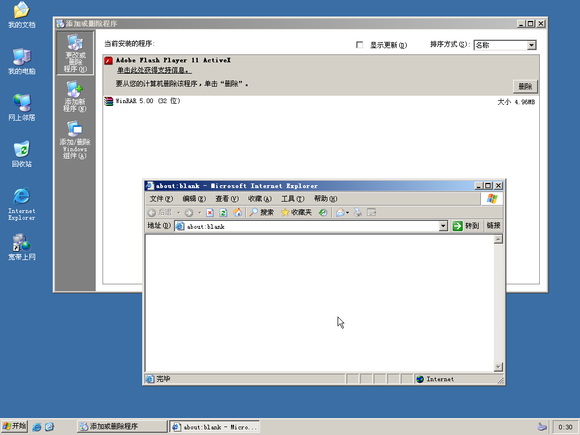Select broadband connection (宽带上网) desktop shortcut
Image resolution: width=580 pixels, height=435 pixels.
coord(22,247)
